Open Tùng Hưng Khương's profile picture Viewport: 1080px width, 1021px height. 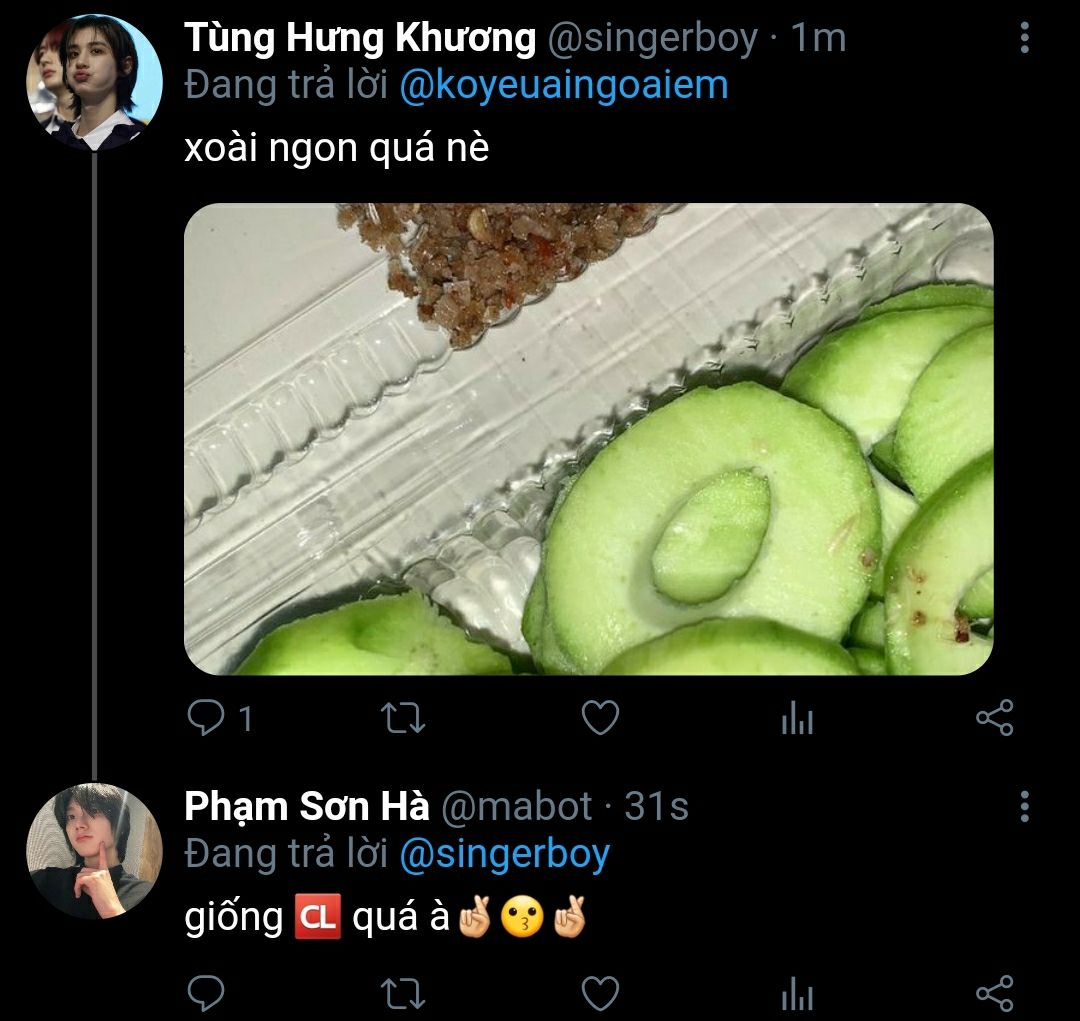[94, 82]
